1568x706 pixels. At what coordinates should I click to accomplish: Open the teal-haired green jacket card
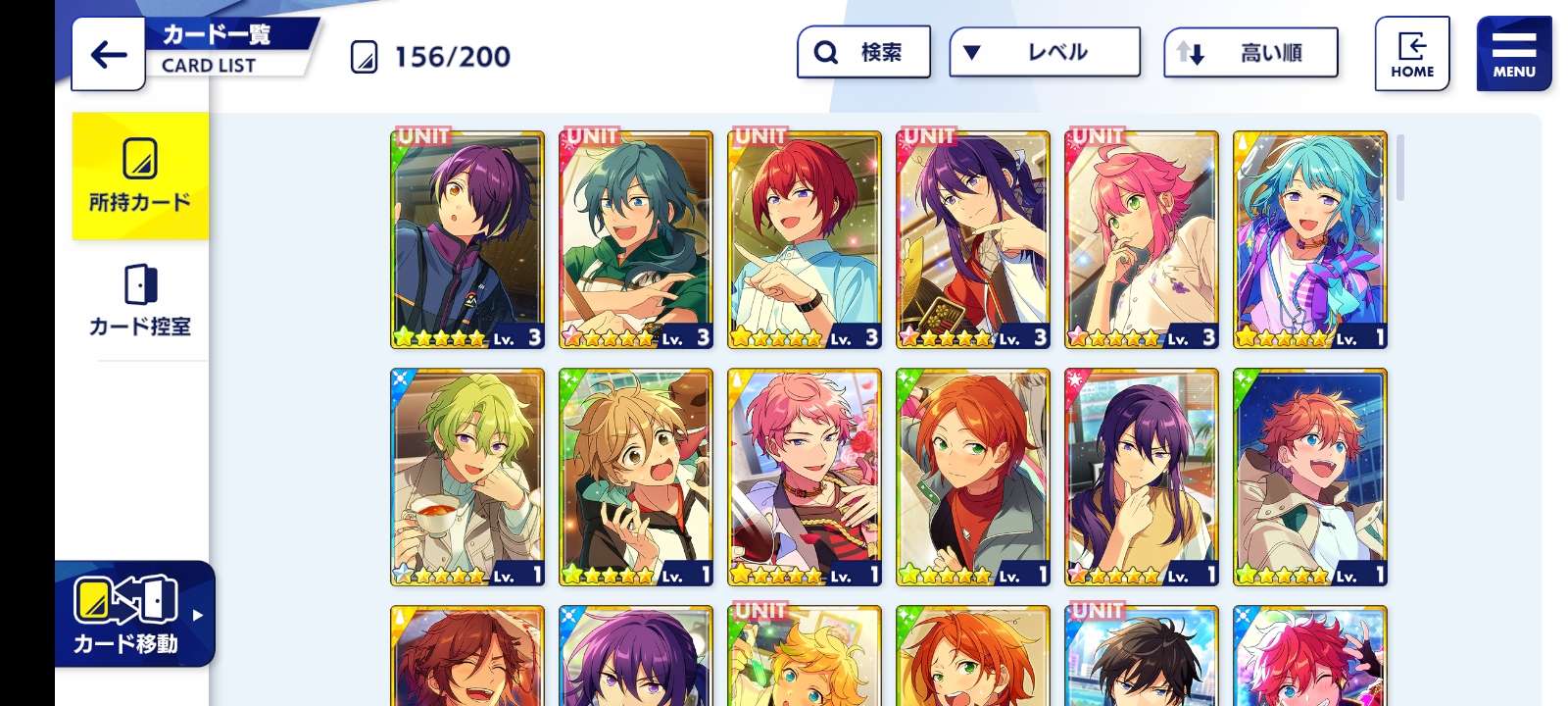(x=636, y=239)
